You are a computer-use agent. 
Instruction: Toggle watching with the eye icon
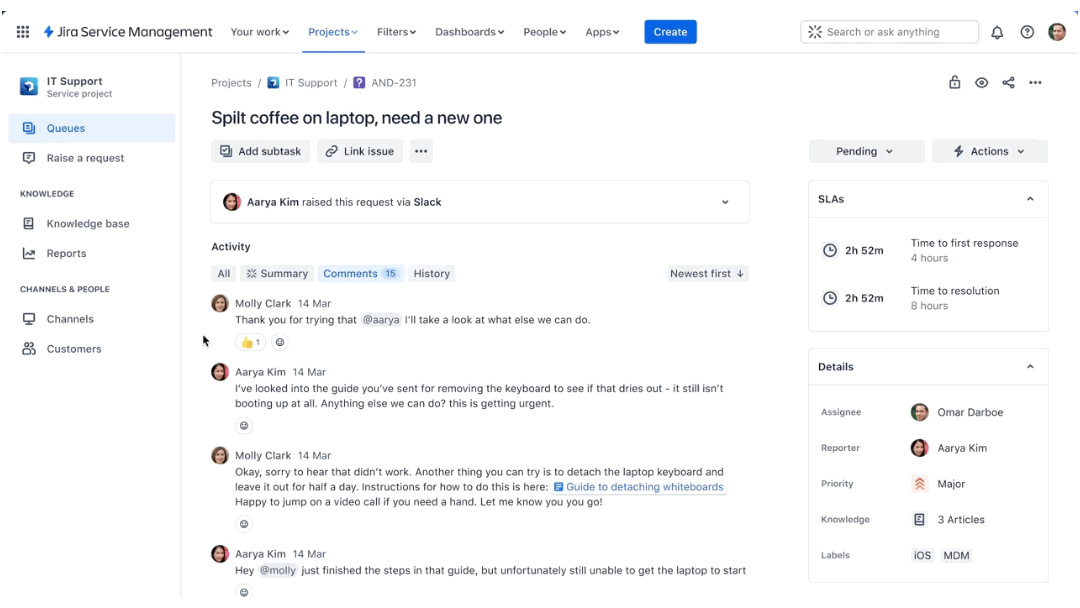point(981,83)
